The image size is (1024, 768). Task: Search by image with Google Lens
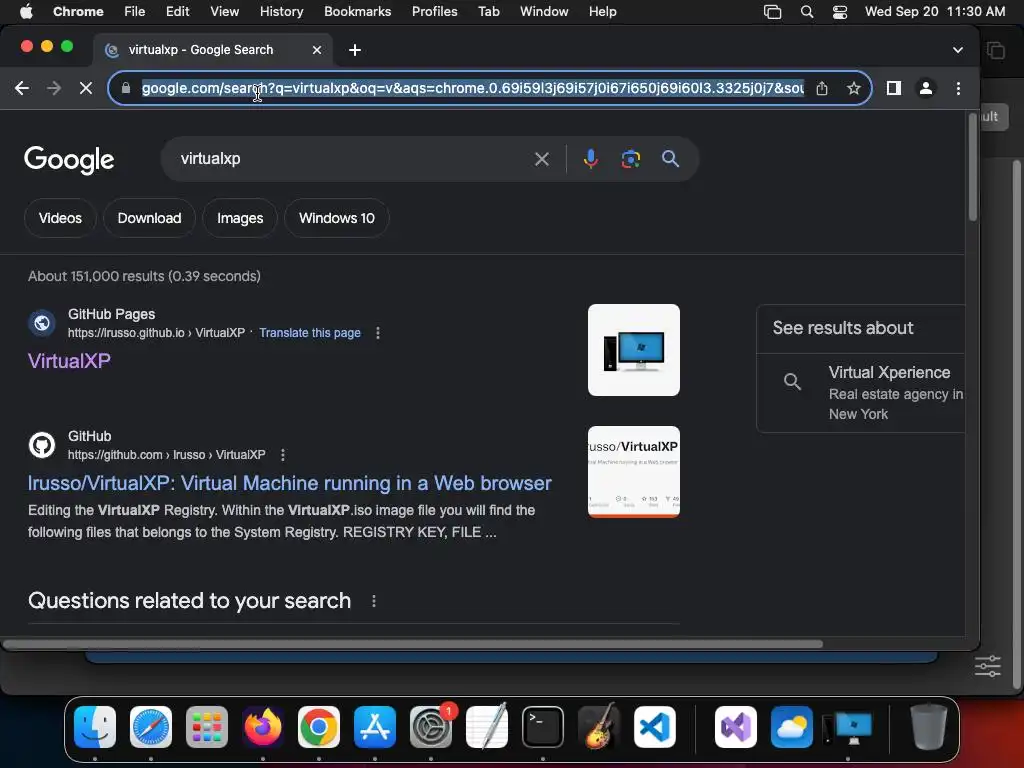[x=630, y=159]
